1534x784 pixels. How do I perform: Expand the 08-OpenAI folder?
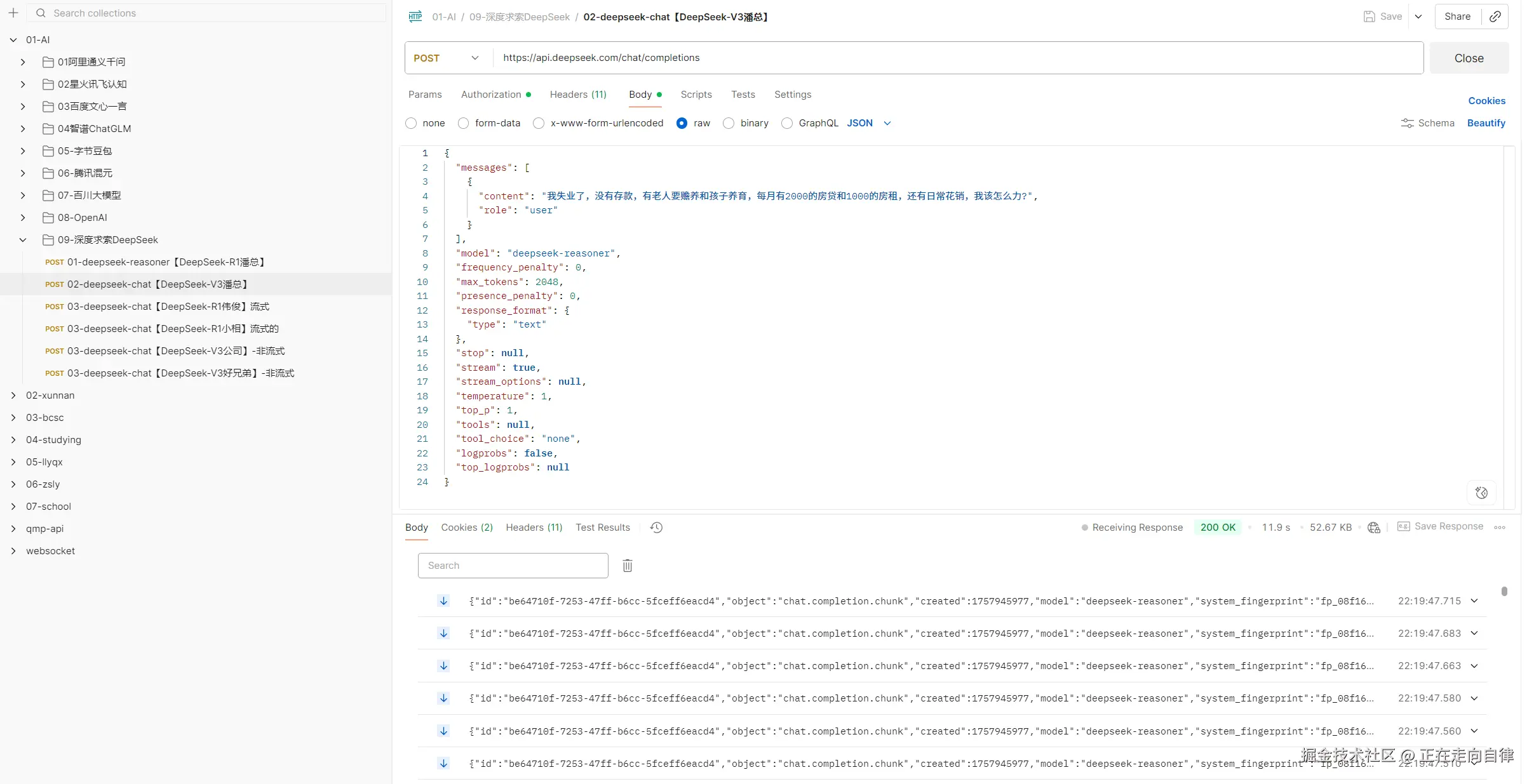coord(23,218)
